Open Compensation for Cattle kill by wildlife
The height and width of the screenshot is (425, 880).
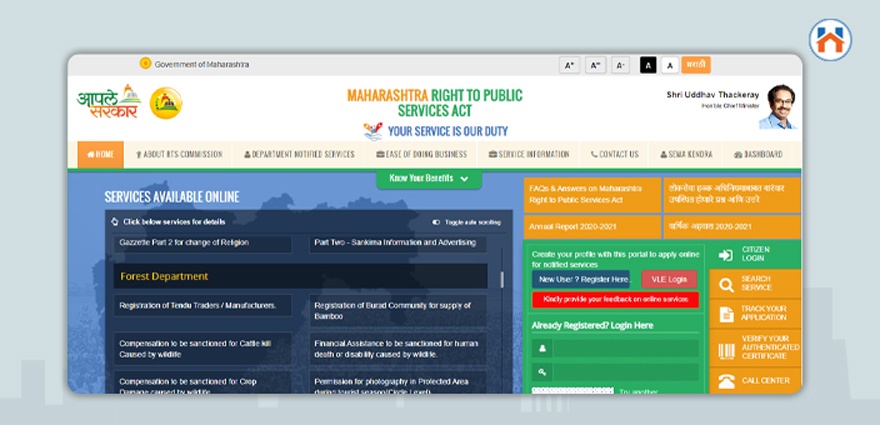coord(203,349)
